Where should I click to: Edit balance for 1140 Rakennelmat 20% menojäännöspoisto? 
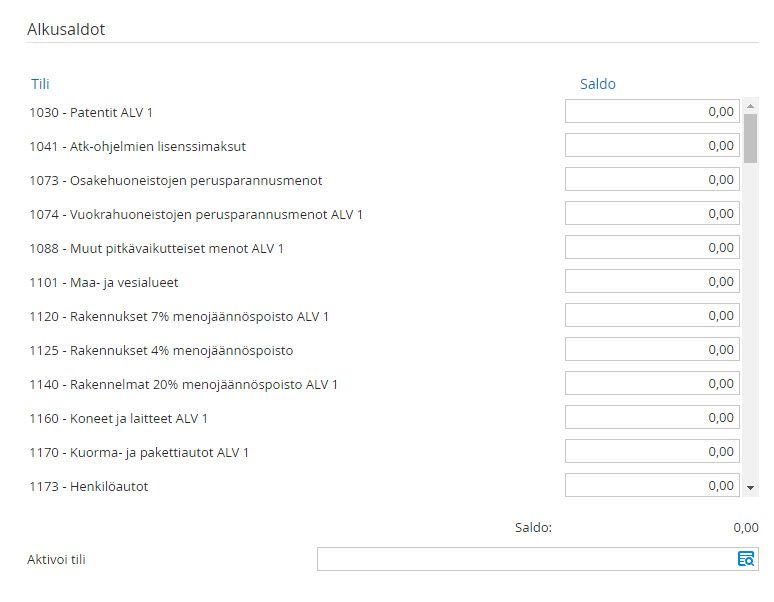coord(652,384)
